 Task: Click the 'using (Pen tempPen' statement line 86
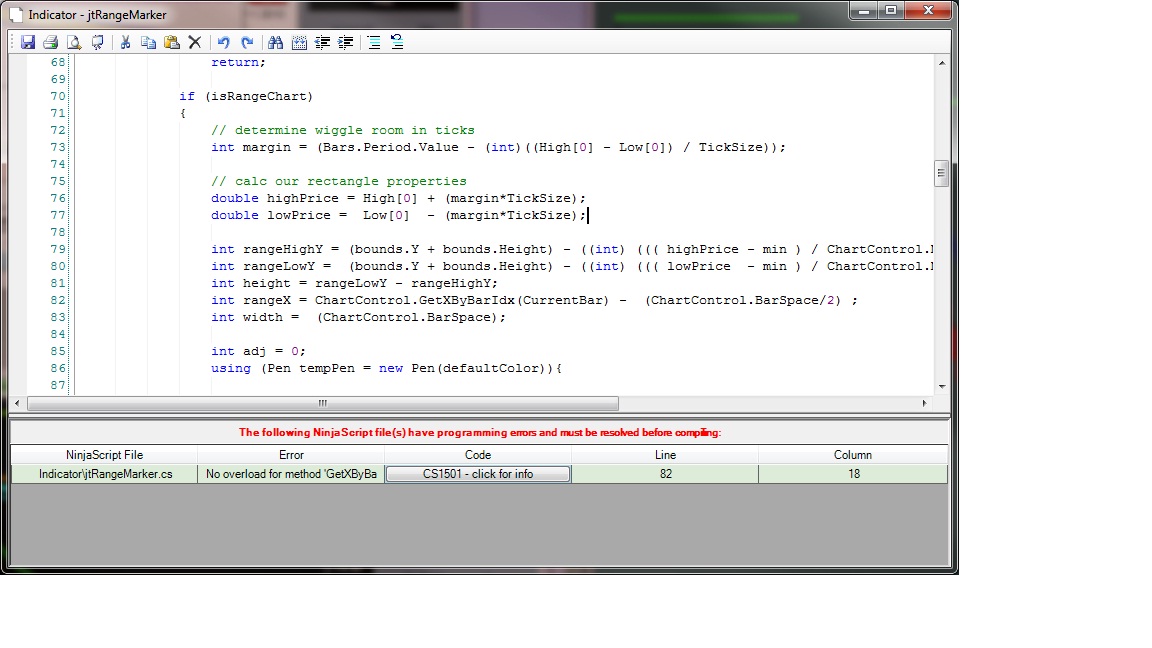[386, 368]
